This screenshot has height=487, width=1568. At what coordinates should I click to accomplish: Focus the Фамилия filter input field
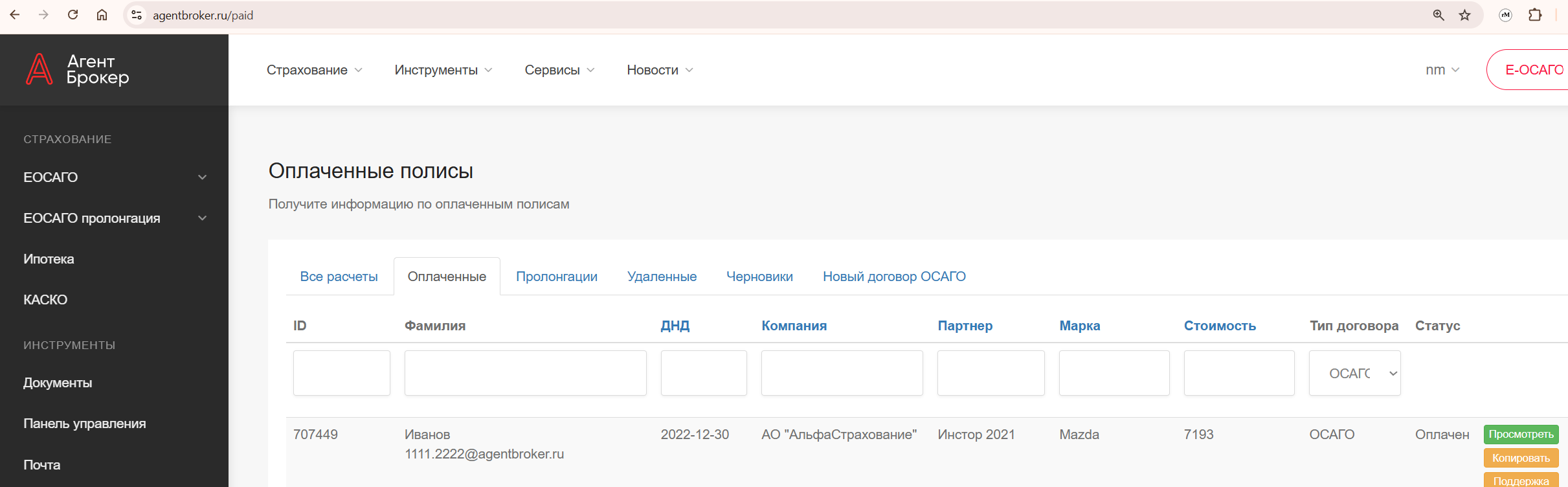(525, 374)
